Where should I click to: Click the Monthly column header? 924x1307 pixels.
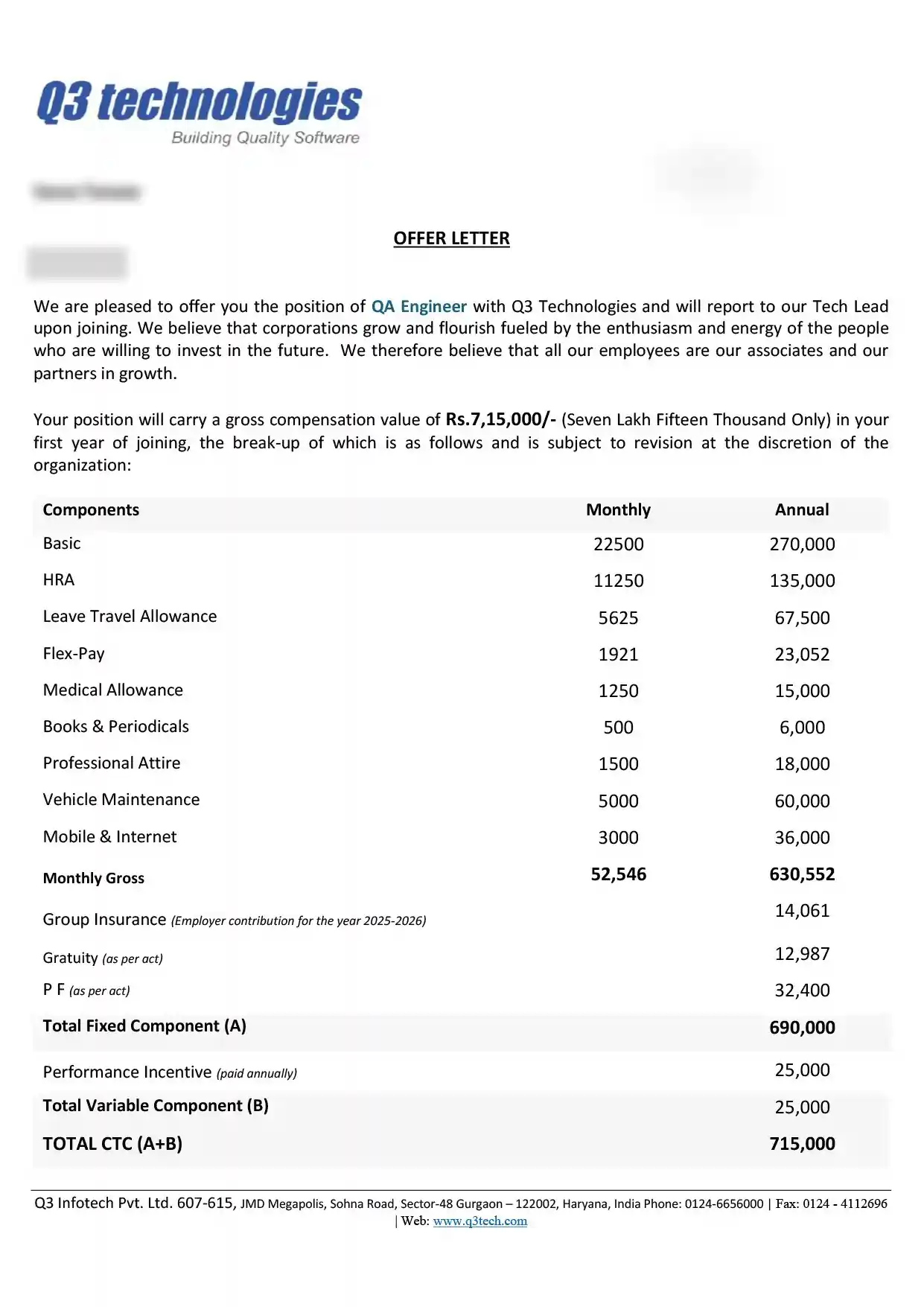pos(618,509)
